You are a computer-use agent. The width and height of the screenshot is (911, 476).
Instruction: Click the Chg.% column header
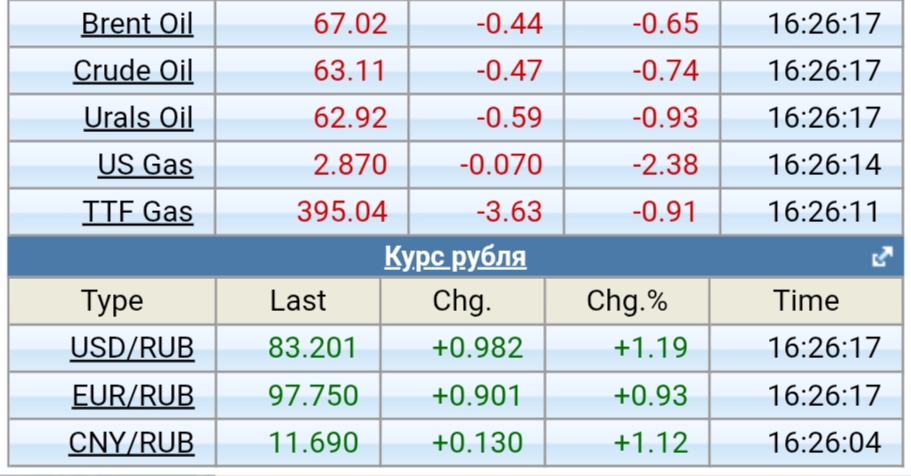(627, 301)
